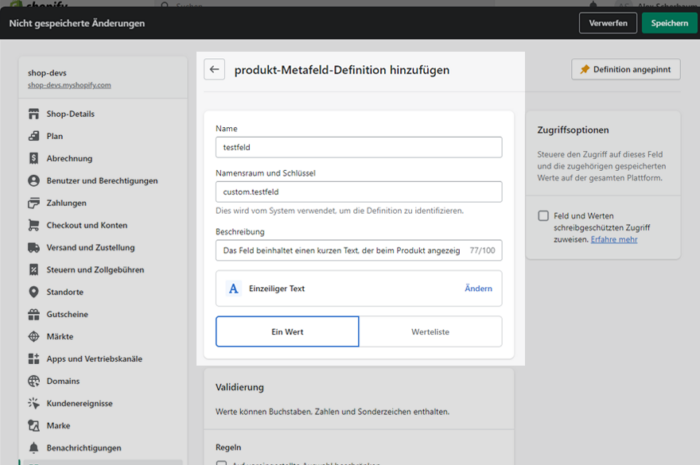
Task: Click the Name input field
Action: pos(358,147)
